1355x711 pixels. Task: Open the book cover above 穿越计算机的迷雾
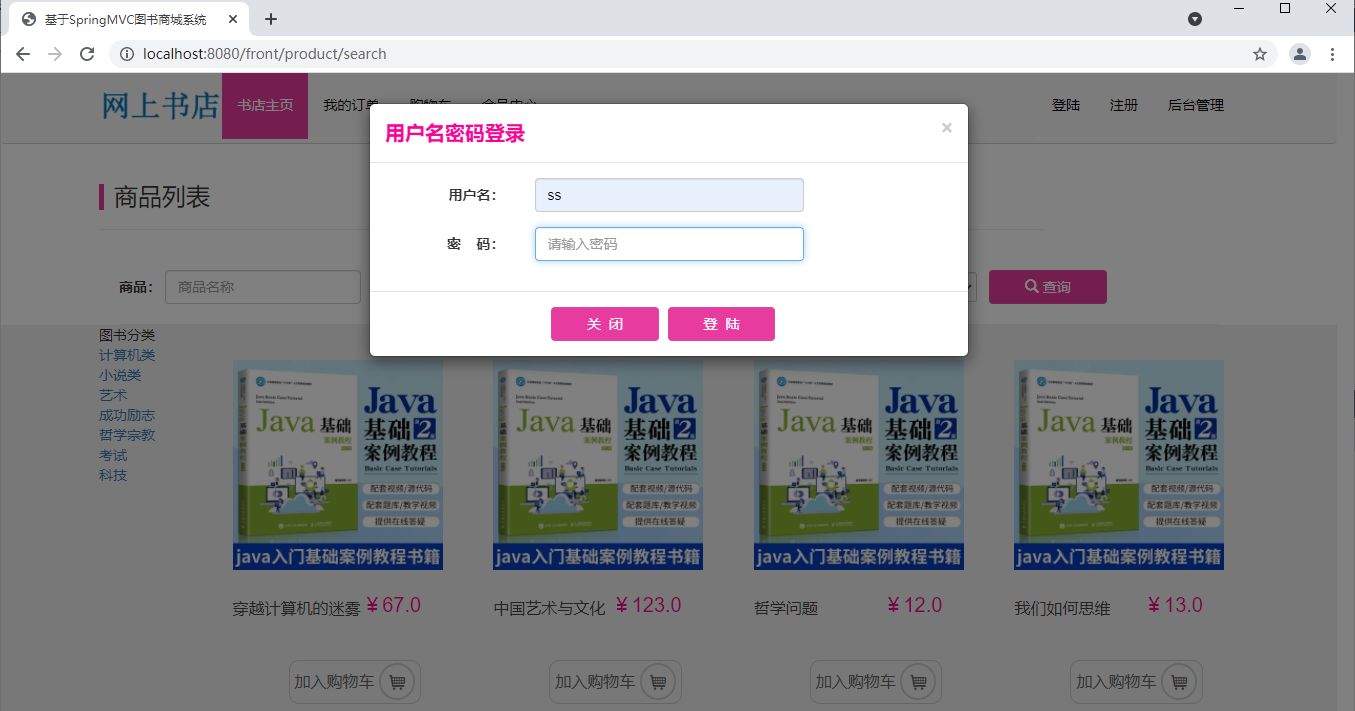(x=338, y=465)
